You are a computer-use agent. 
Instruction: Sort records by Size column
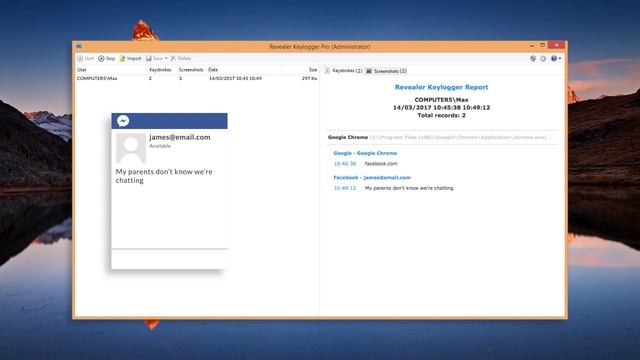tap(313, 70)
